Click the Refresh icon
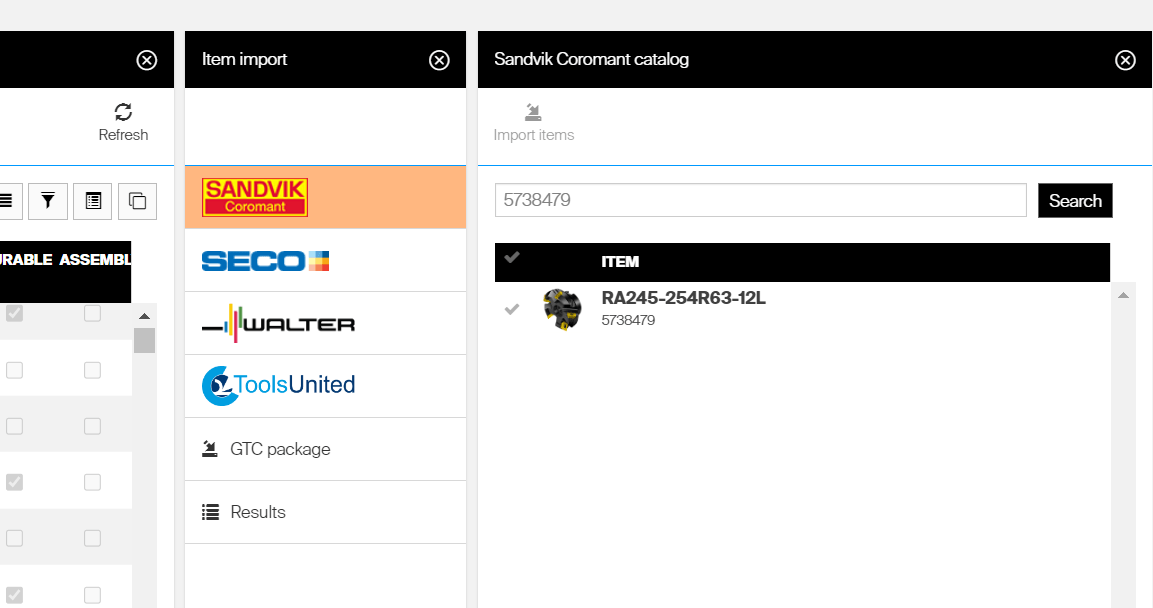The image size is (1153, 608). click(123, 111)
